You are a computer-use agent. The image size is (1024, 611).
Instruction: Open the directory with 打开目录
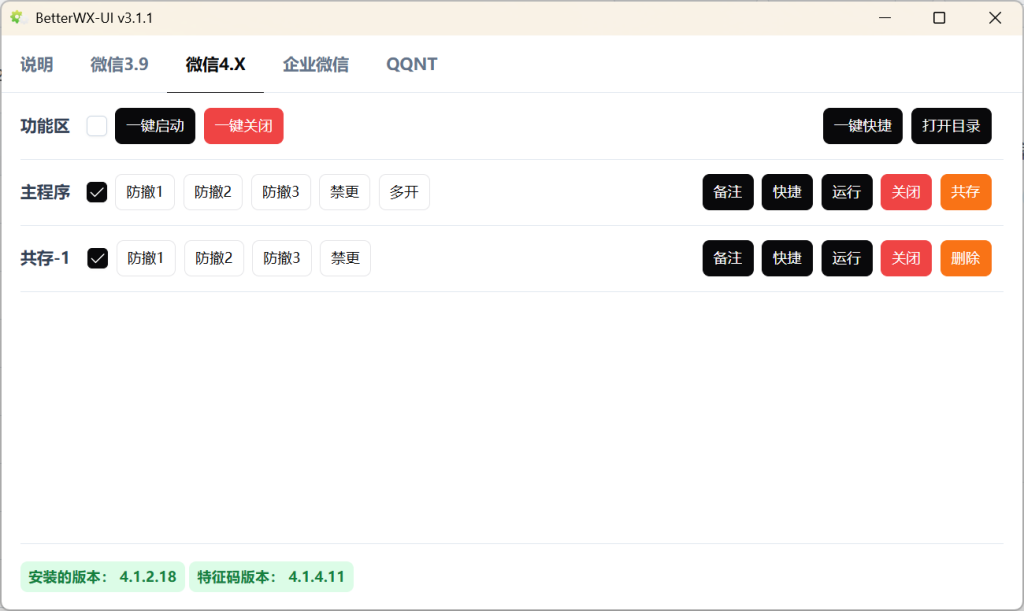pos(951,125)
